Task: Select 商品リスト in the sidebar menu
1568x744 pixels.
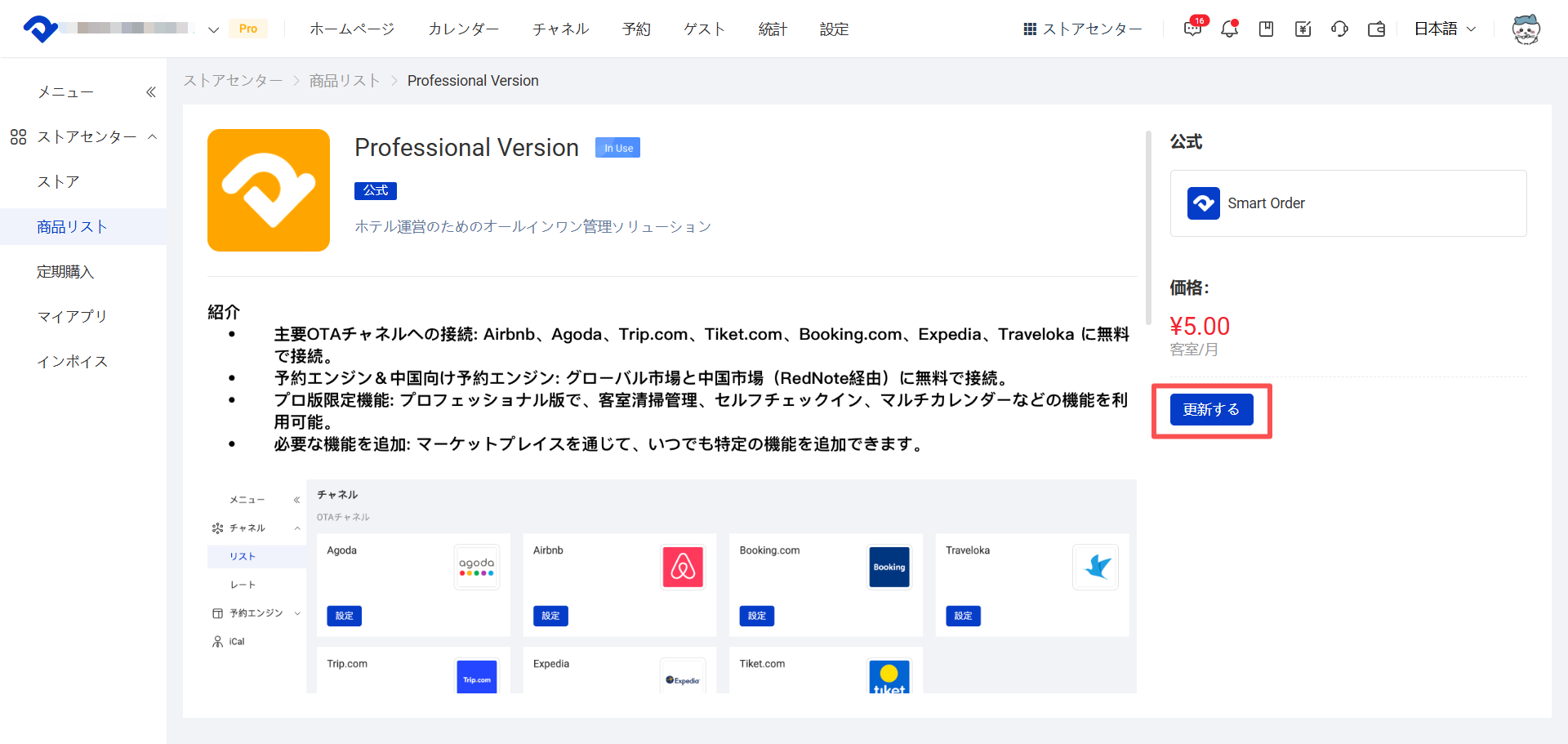Action: pyautogui.click(x=83, y=226)
